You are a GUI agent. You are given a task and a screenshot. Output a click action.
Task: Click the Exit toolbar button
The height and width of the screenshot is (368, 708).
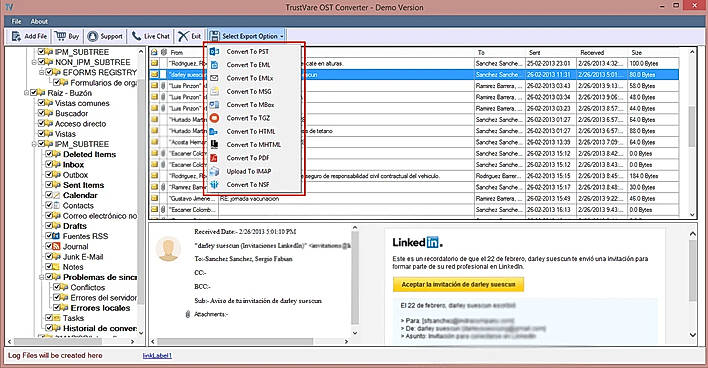click(189, 36)
